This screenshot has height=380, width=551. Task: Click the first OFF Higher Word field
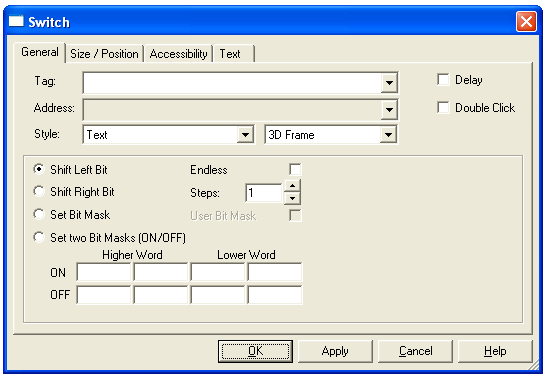coord(104,295)
